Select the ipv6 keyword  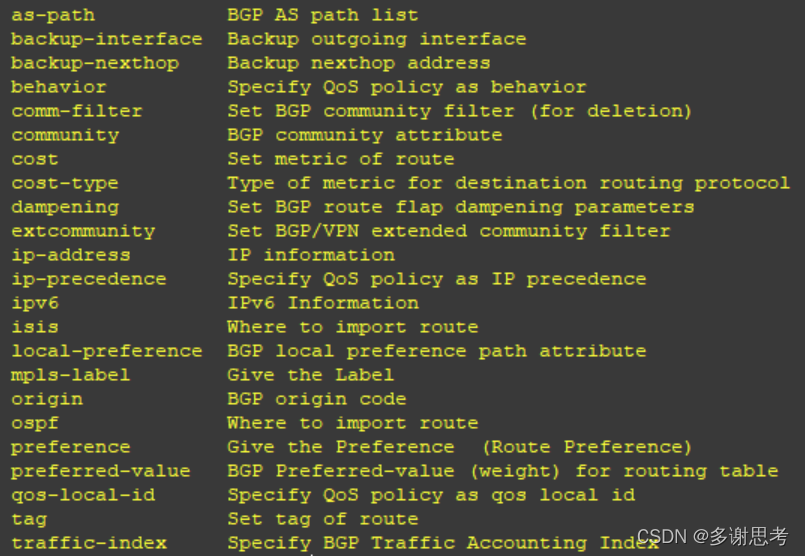coord(35,303)
